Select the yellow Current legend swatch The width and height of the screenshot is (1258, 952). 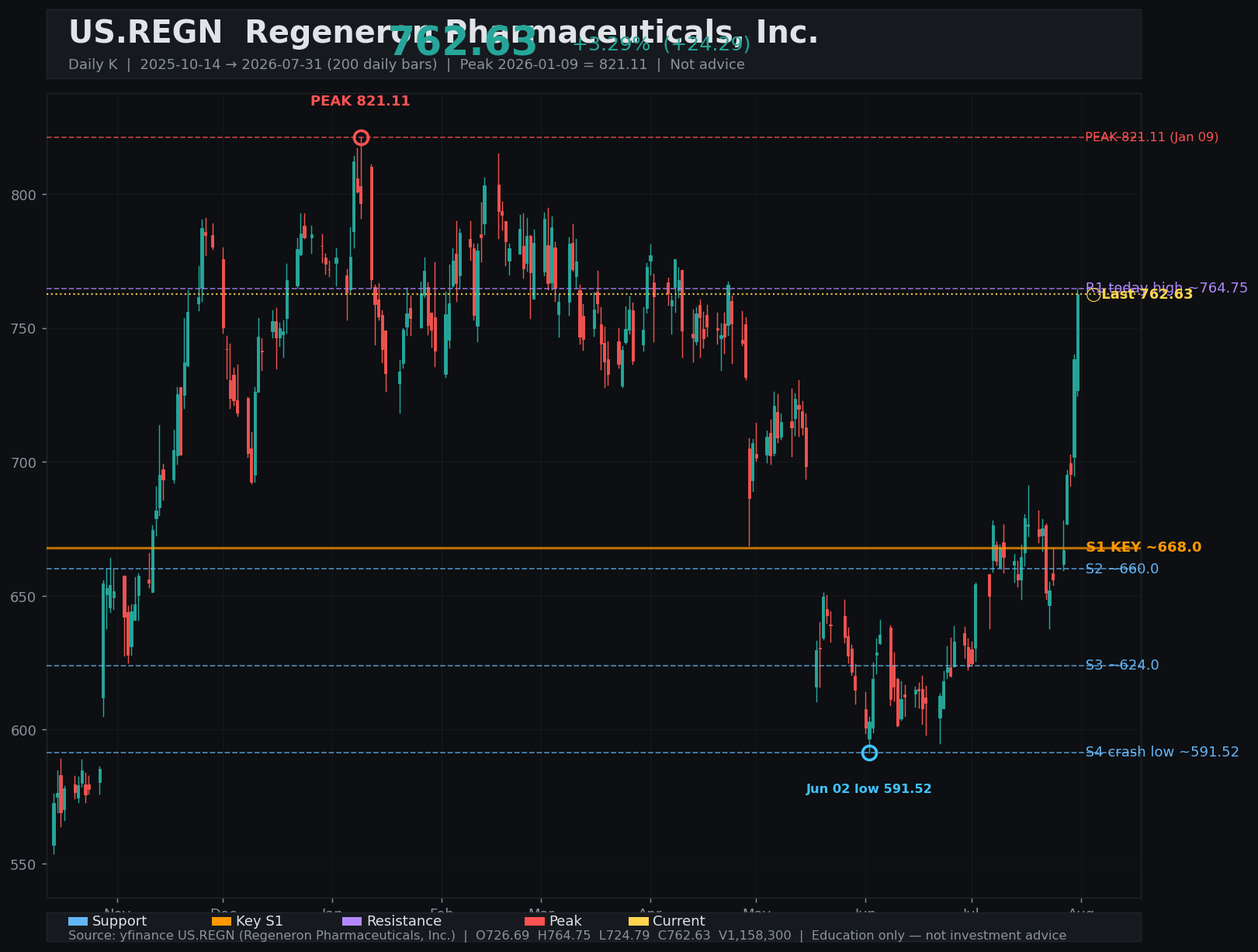point(638,922)
